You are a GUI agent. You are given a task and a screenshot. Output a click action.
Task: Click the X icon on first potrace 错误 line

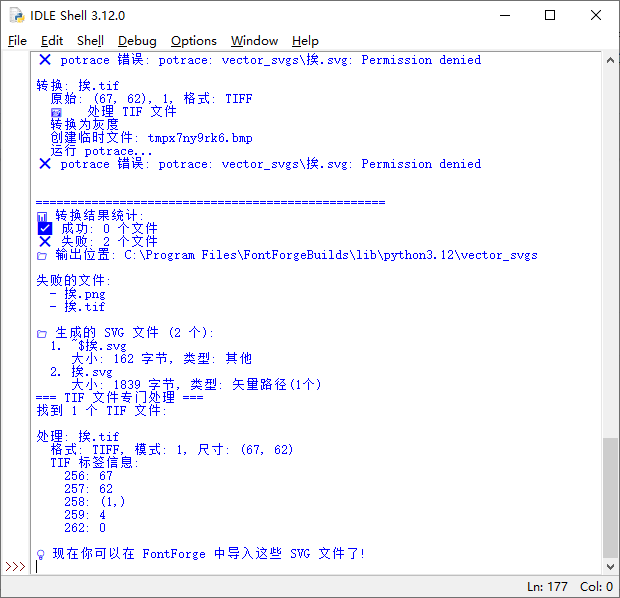pyautogui.click(x=45, y=60)
